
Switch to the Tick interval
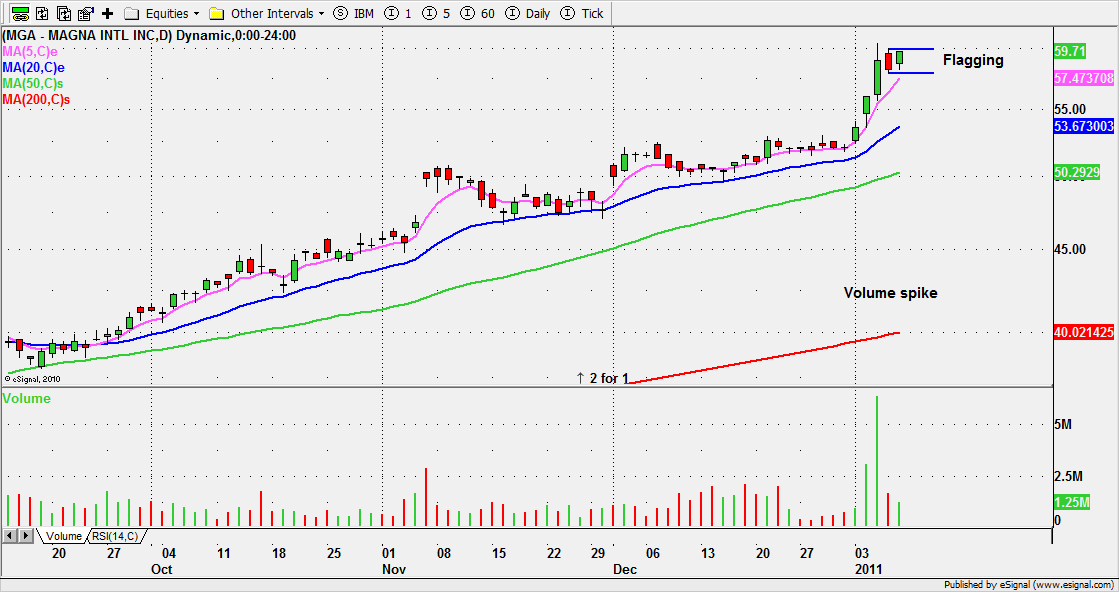582,13
